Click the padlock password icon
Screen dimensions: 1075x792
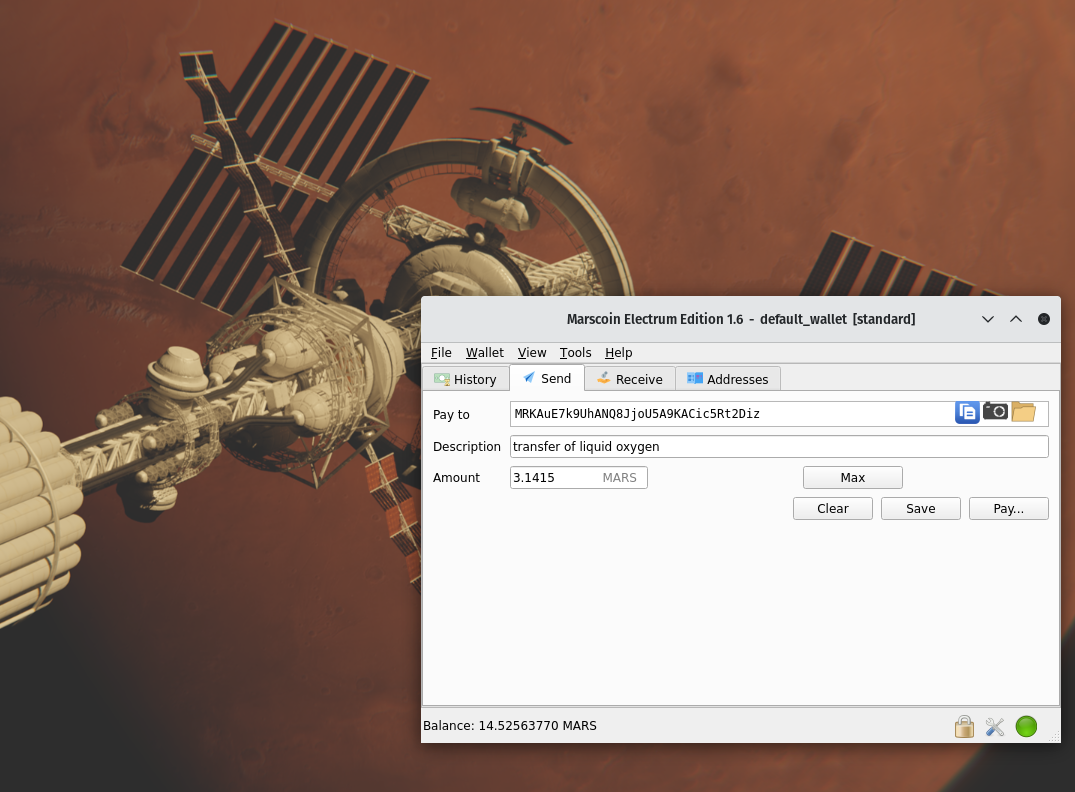pos(964,726)
